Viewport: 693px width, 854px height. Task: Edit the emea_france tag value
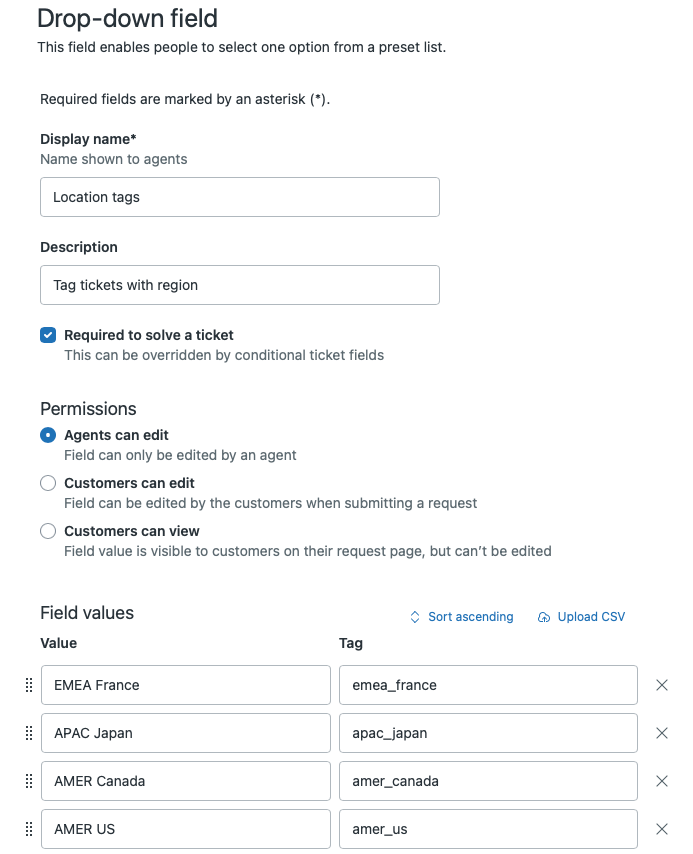pos(488,685)
